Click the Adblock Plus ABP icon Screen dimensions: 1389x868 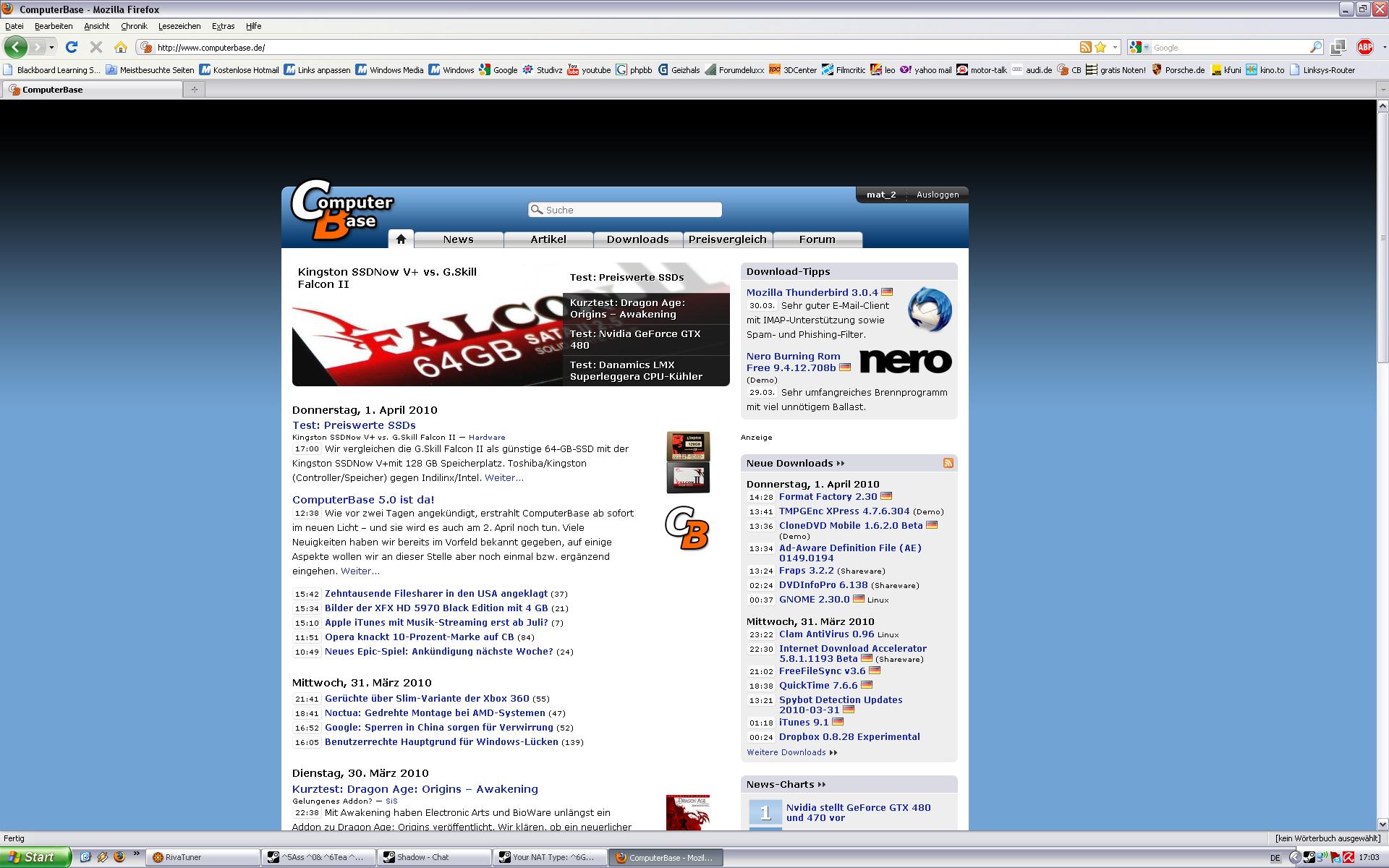click(1364, 47)
